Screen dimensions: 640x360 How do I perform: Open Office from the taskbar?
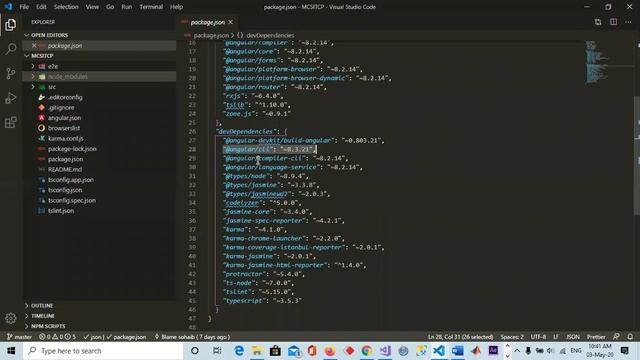(x=312, y=351)
